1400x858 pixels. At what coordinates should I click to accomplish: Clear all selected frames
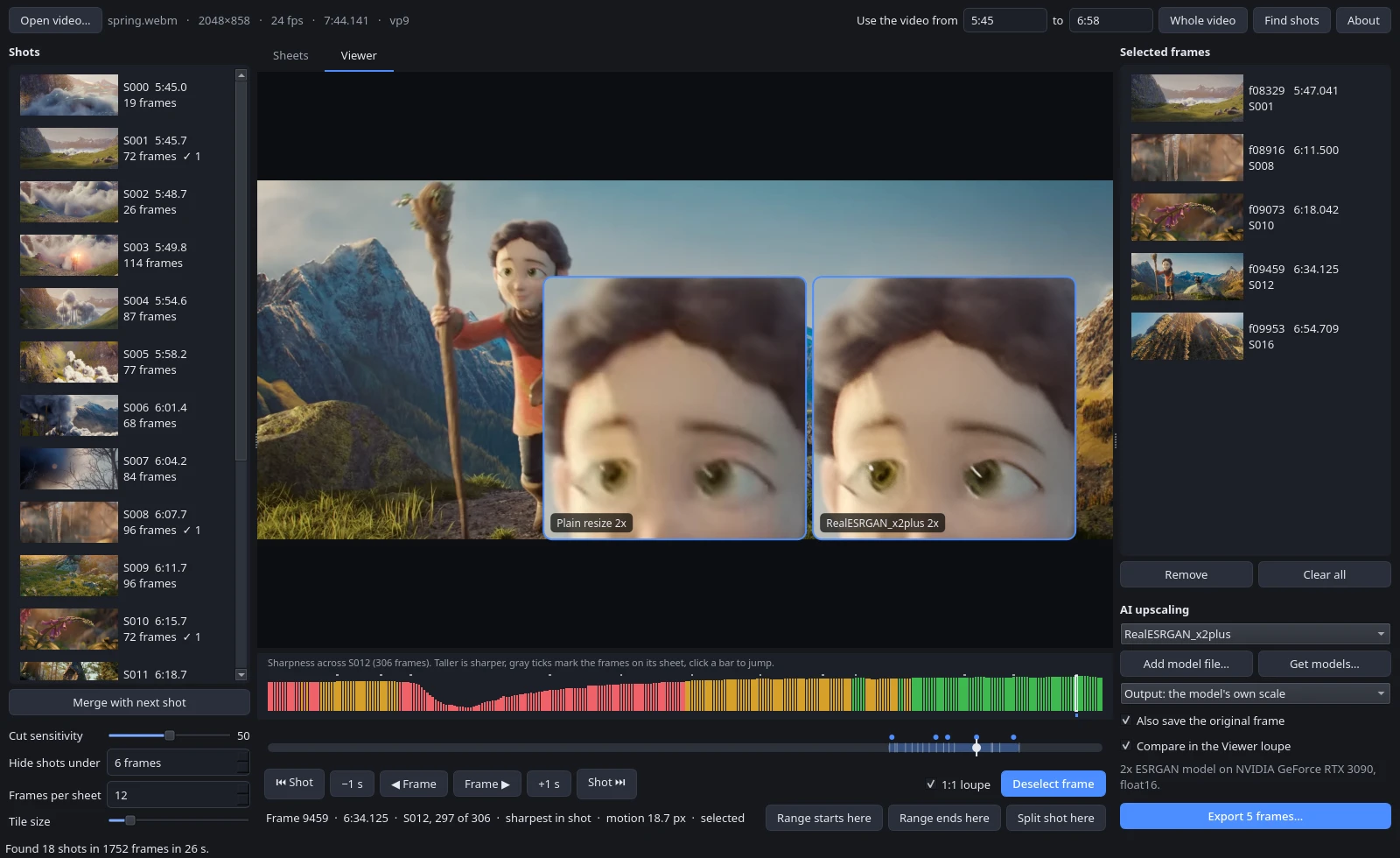1324,575
